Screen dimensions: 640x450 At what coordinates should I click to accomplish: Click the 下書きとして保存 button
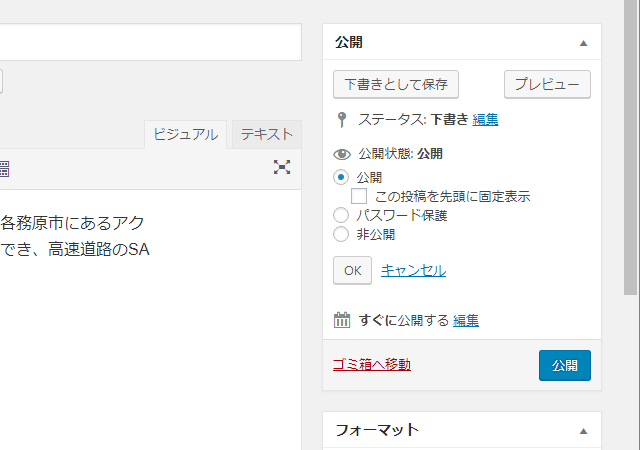(x=395, y=84)
